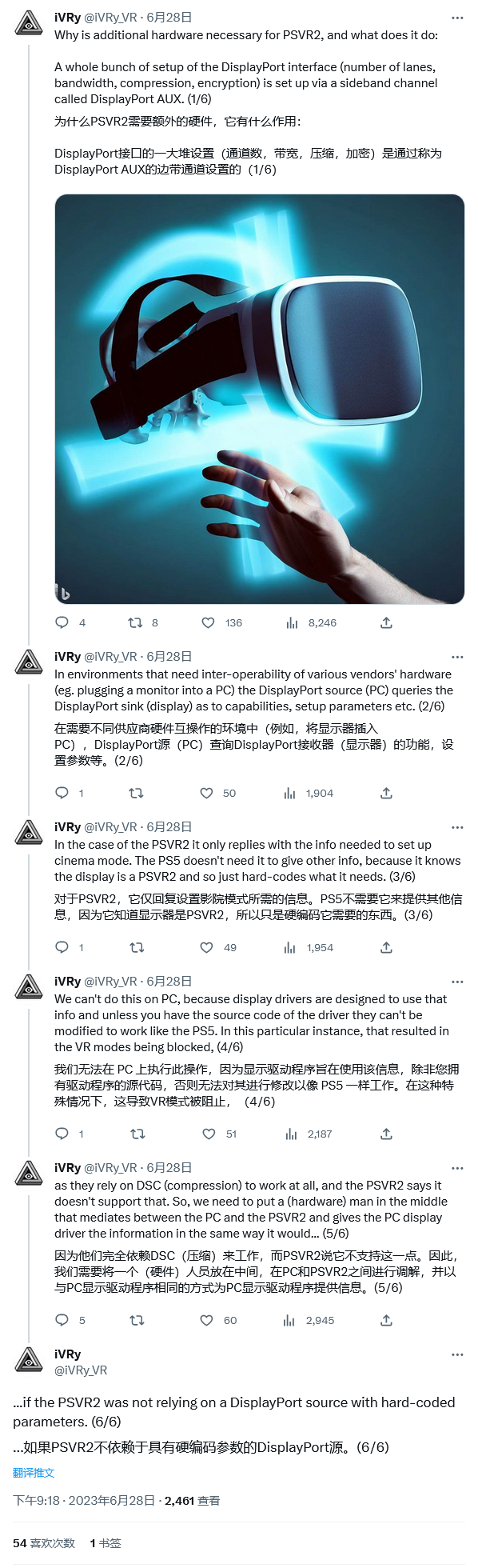Retweet the (3/6) tweet about cinema mode
Image resolution: width=478 pixels, height=1568 pixels.
click(137, 947)
